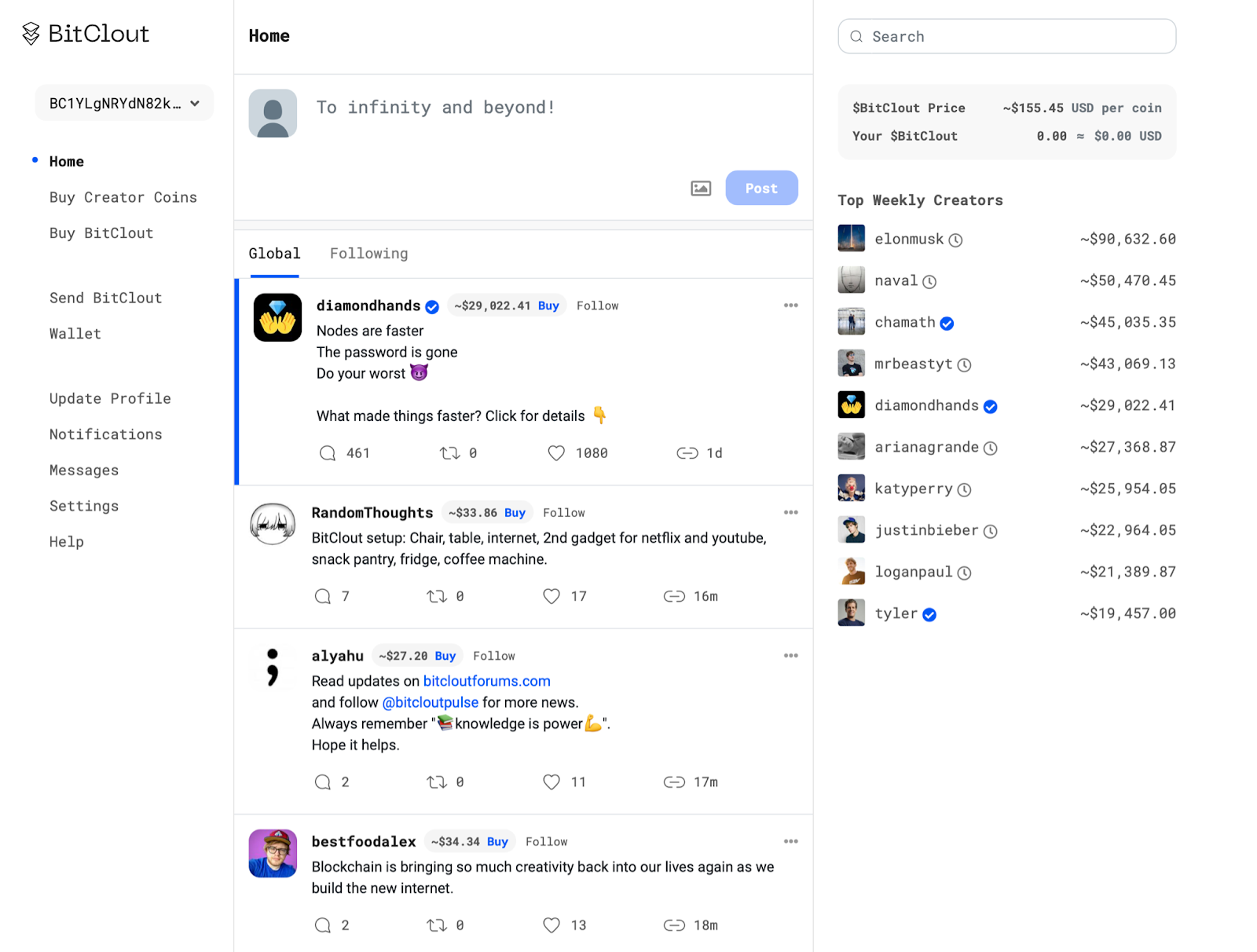
Task: Copy link of bestfoodalex post
Action: coord(674,925)
